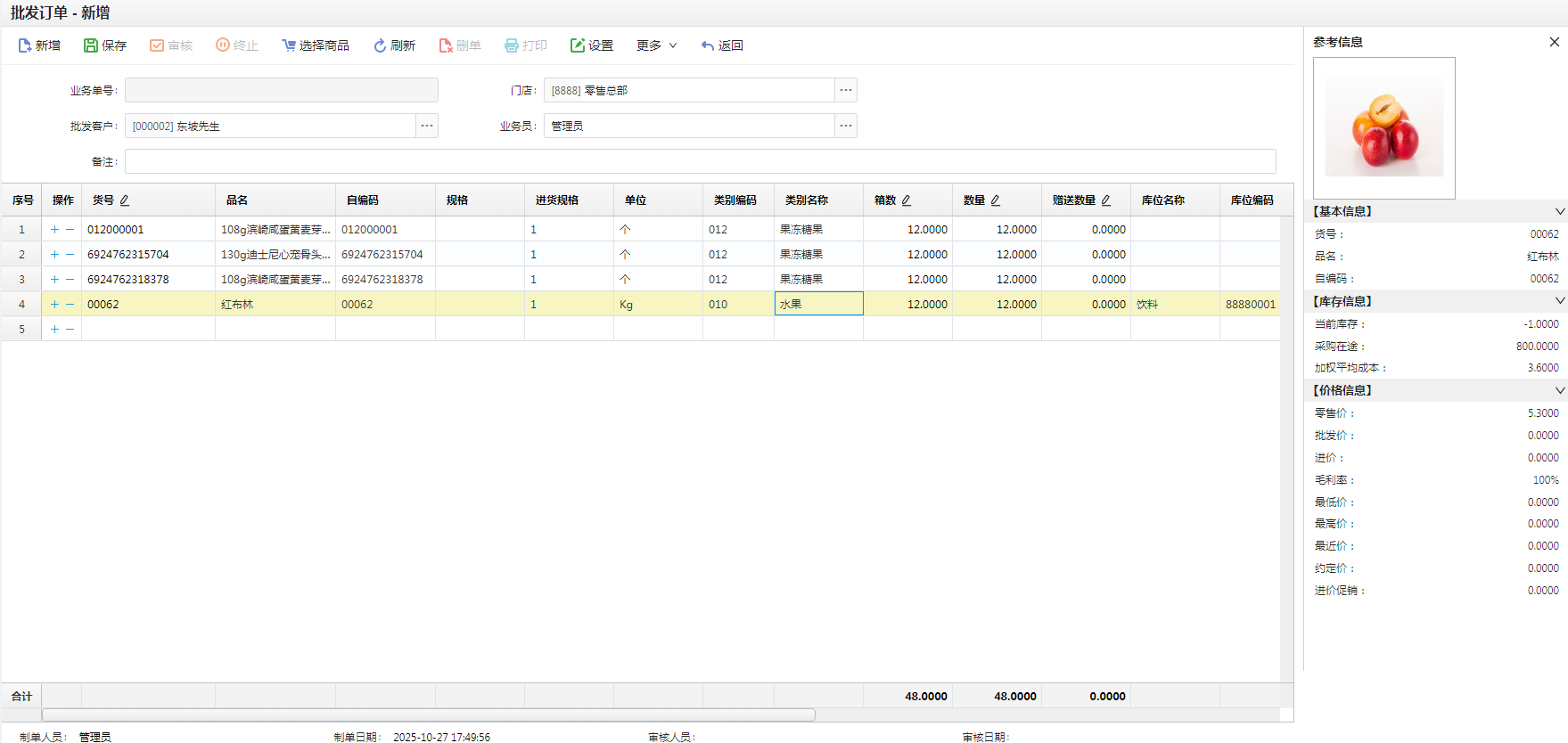The width and height of the screenshot is (1568, 743).
Task: Save the order with 保存 icon
Action: pos(91,45)
